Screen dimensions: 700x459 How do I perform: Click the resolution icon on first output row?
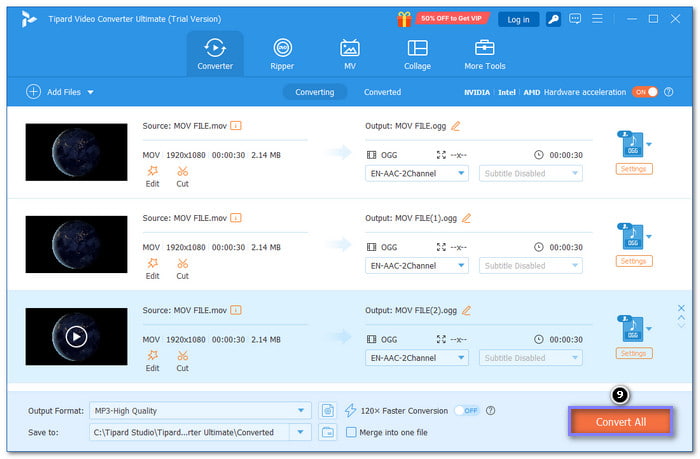pos(441,155)
